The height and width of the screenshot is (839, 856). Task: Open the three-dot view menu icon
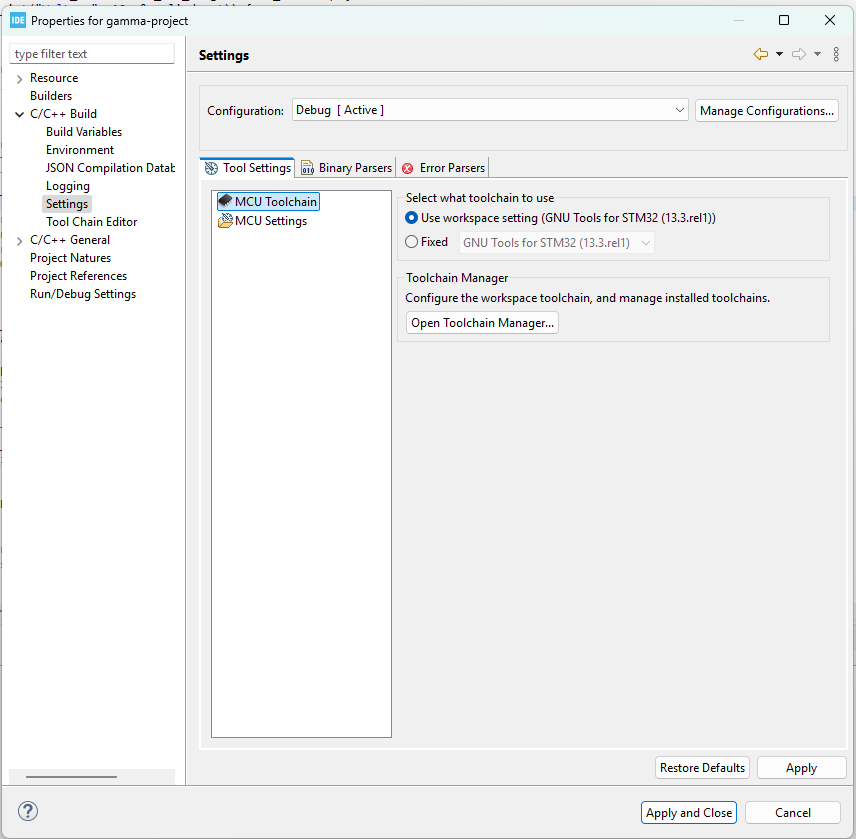coord(836,54)
